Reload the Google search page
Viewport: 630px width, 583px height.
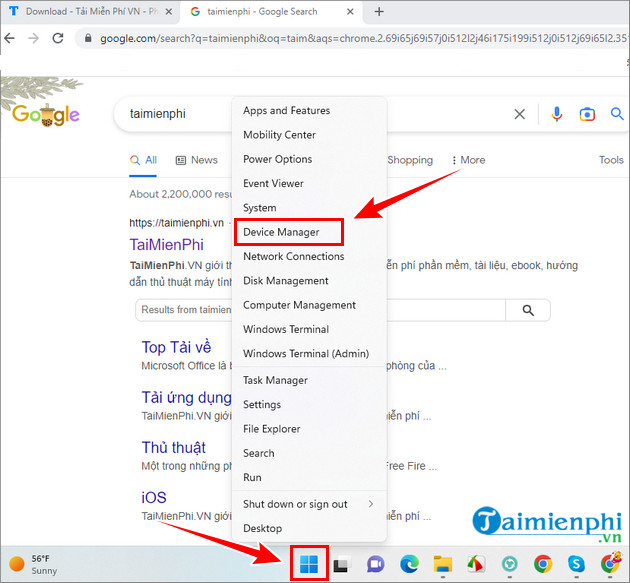[x=58, y=38]
